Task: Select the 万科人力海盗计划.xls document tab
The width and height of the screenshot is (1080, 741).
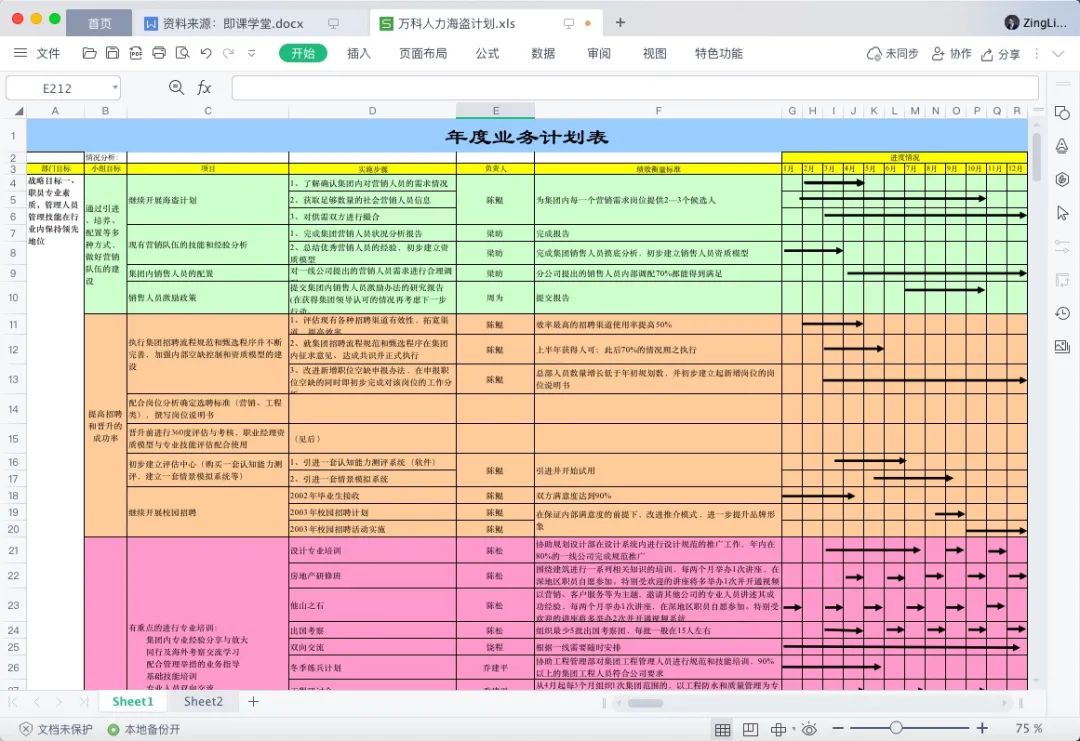Action: (457, 23)
